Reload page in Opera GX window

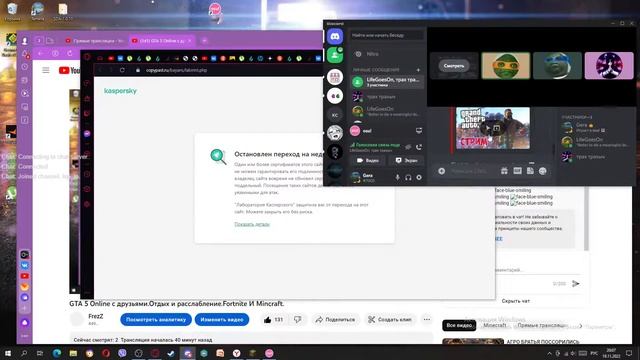pyautogui.click(x=122, y=70)
